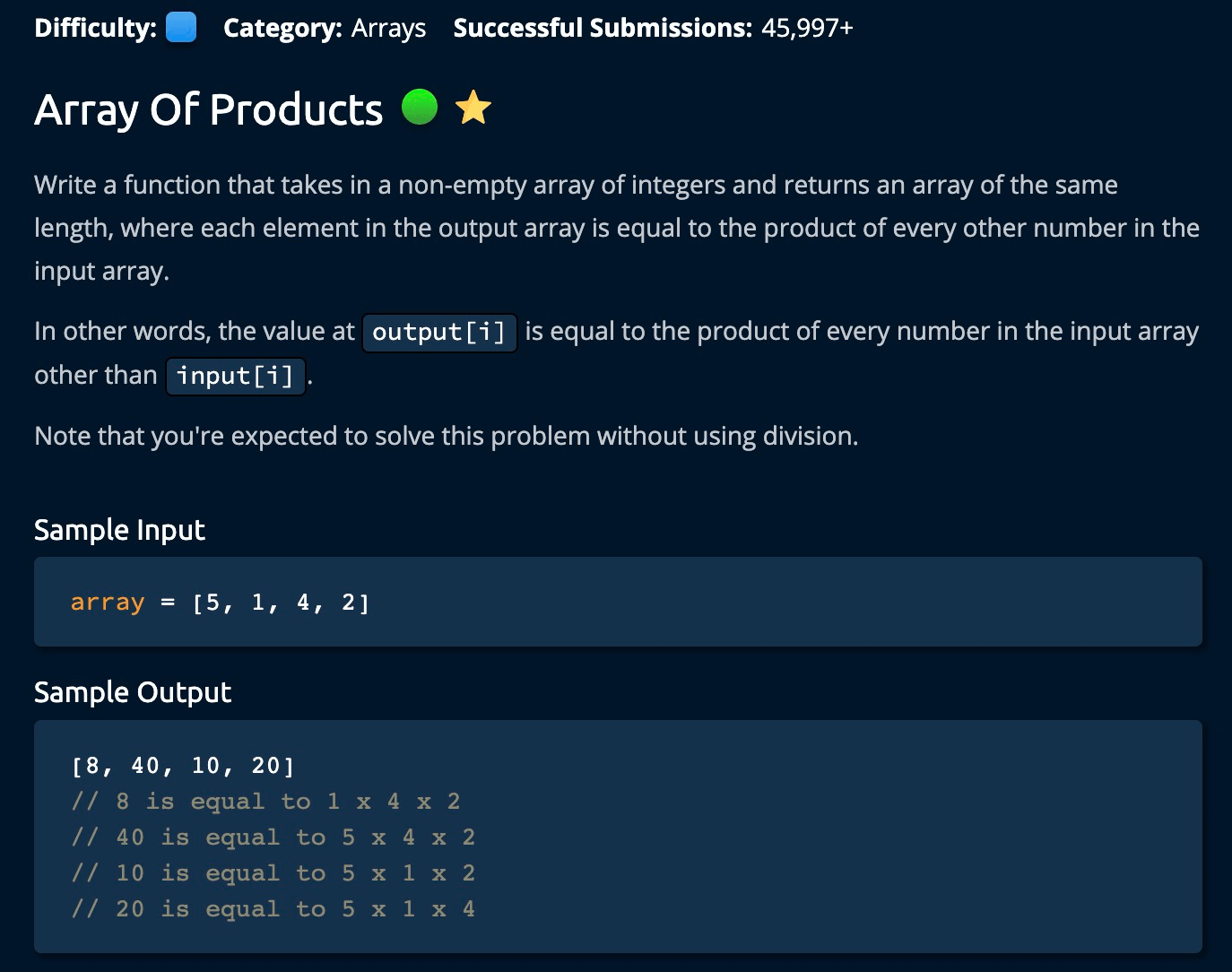Click the "Array Of Products" title
1232x972 pixels.
click(208, 109)
